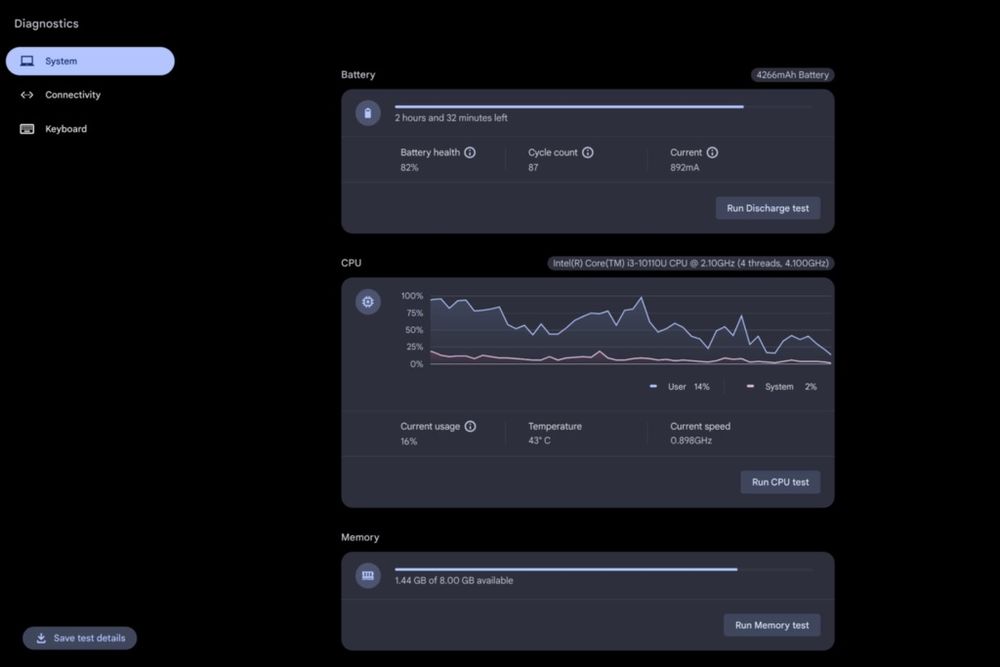Show info about CPU Current usage
Screen dimensions: 1000x667
pos(470,427)
